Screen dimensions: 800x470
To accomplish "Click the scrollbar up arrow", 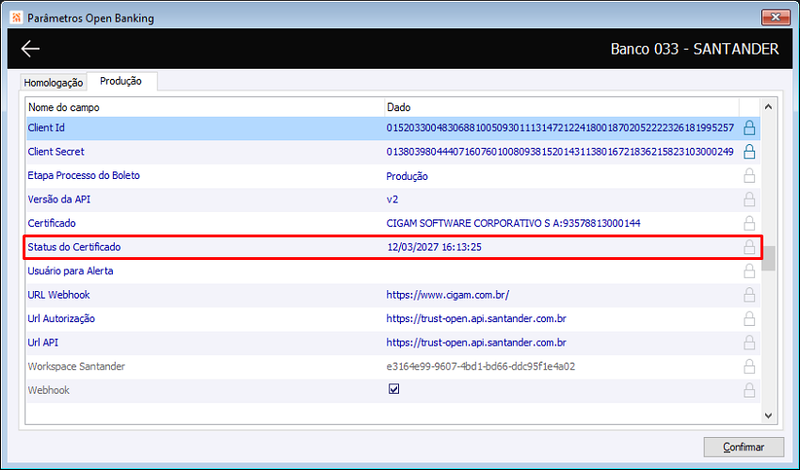I will [768, 107].
